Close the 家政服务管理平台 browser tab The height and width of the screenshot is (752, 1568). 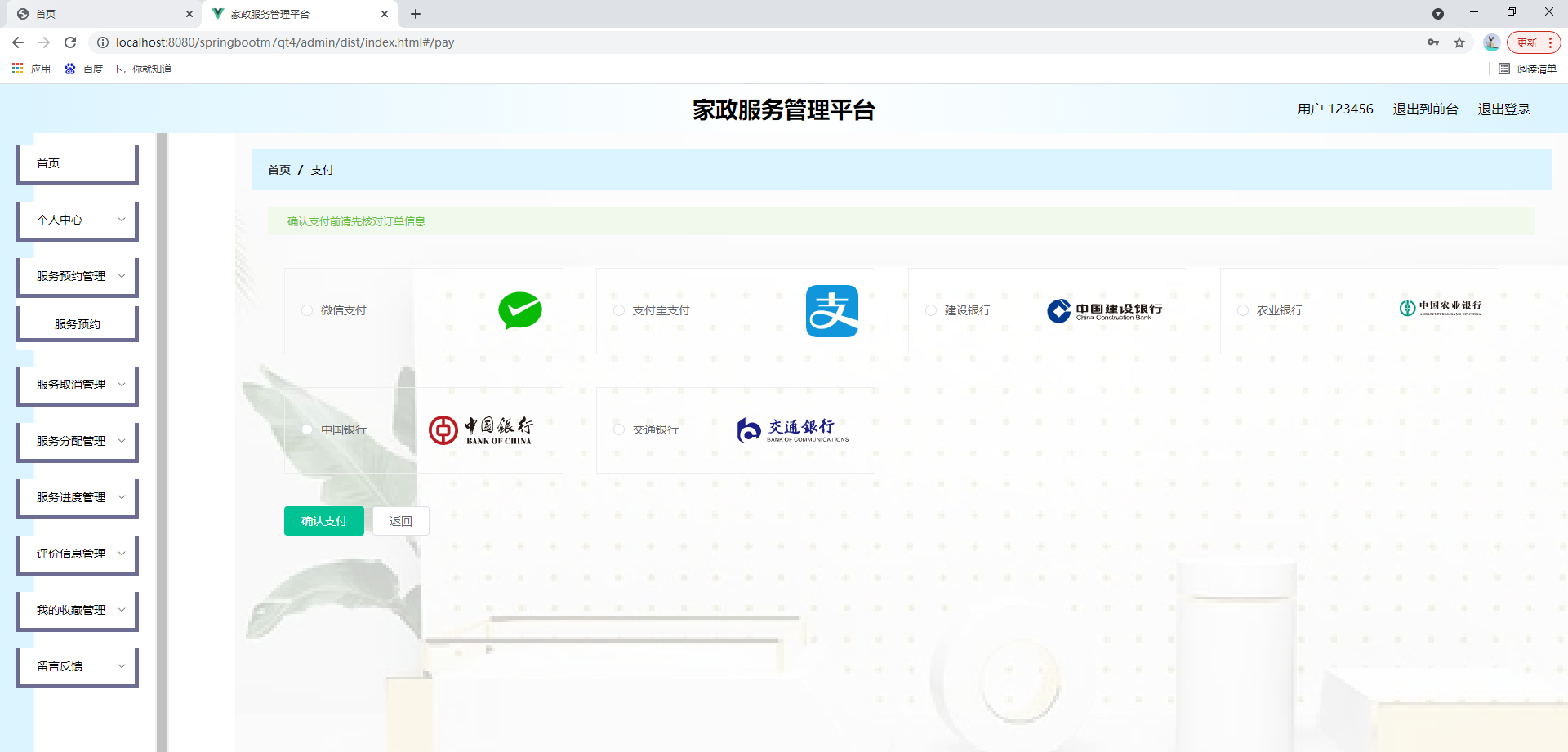click(385, 14)
